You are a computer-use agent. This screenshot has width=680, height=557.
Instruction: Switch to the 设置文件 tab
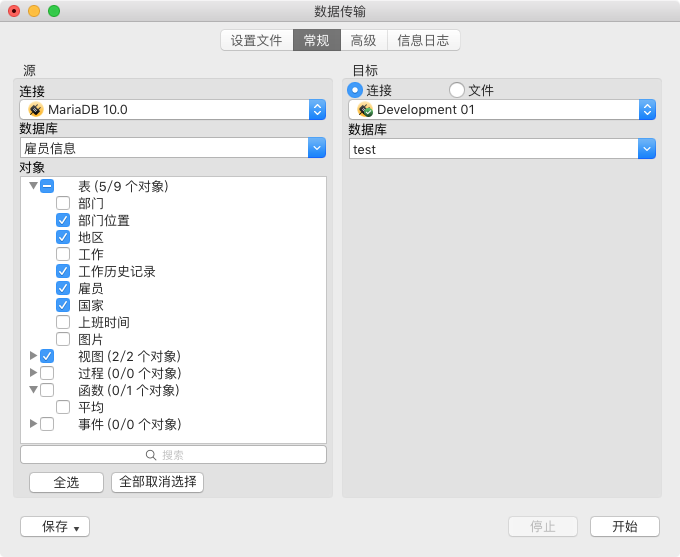pyautogui.click(x=256, y=40)
